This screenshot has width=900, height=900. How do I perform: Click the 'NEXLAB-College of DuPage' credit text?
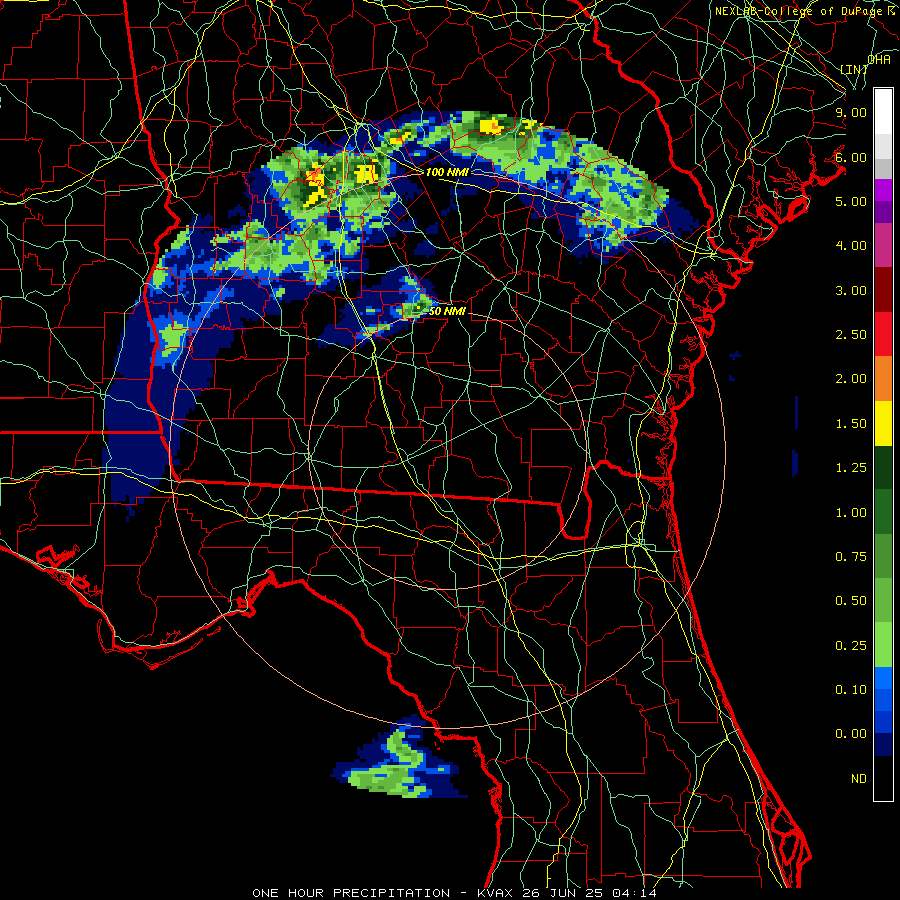799,11
